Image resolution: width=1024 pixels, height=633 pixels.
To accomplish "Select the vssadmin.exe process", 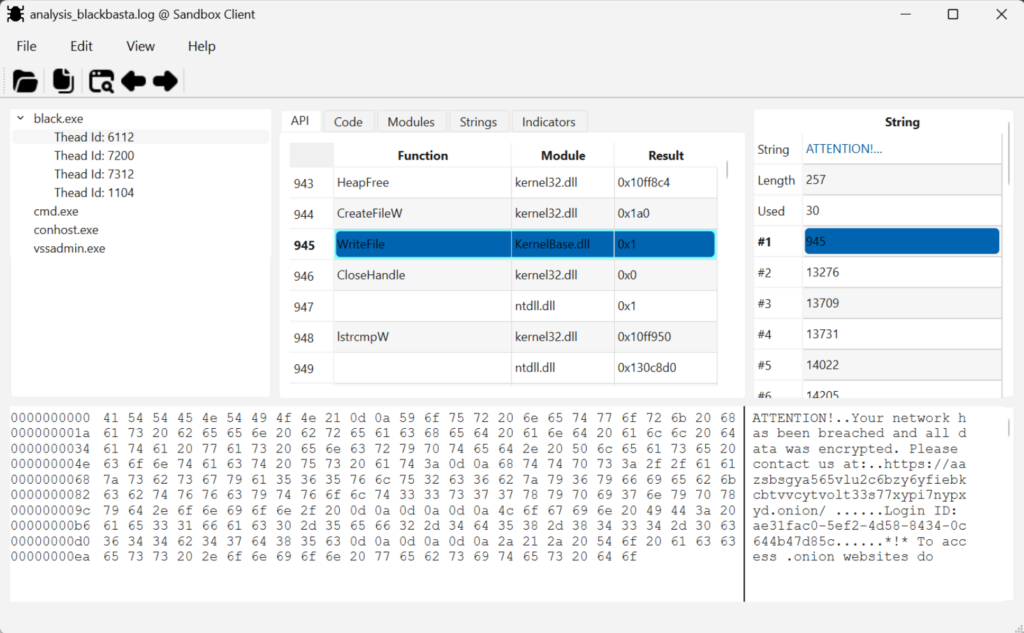I will (69, 248).
